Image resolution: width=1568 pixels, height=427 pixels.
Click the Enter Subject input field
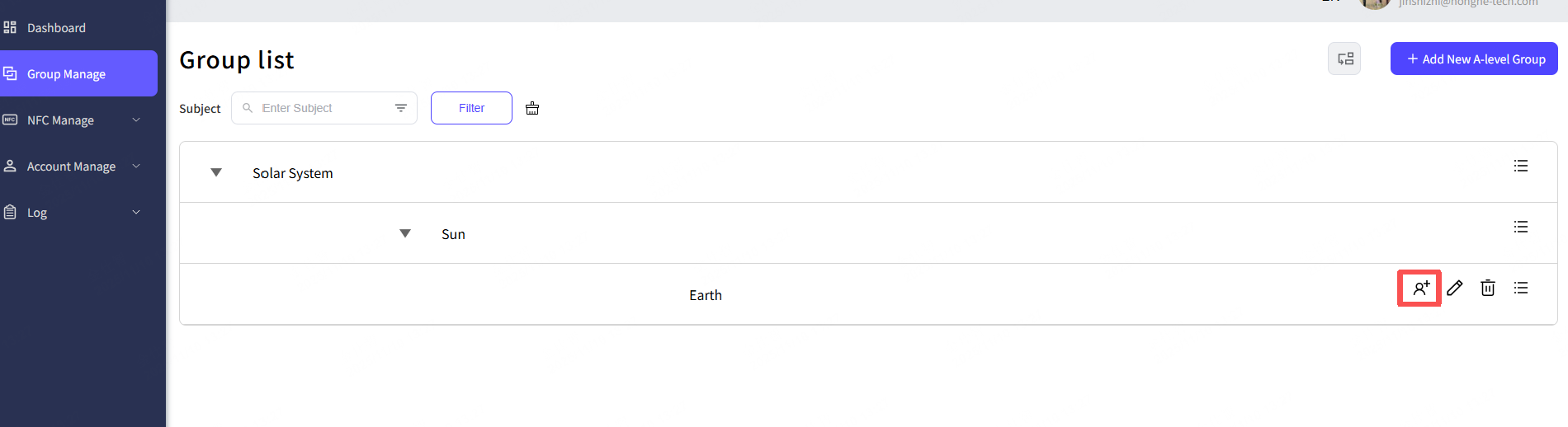(322, 108)
